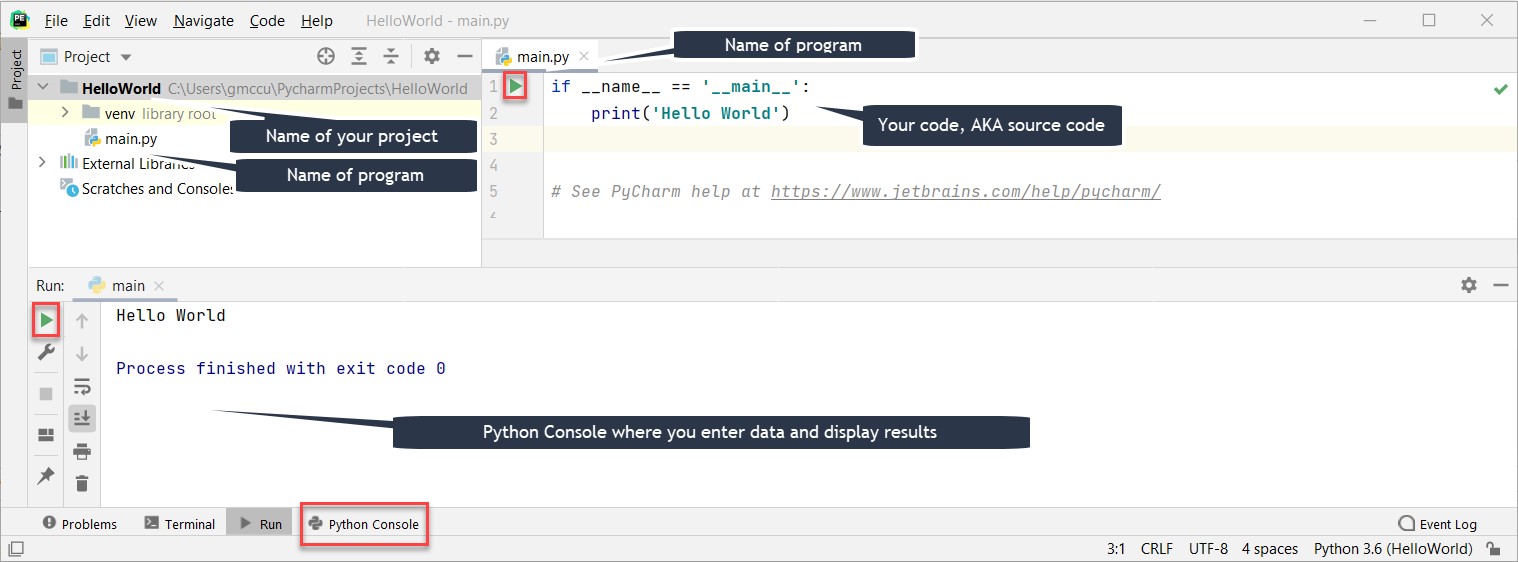Click the 3:1 cursor position indicator
This screenshot has width=1518, height=562.
pyautogui.click(x=1116, y=549)
